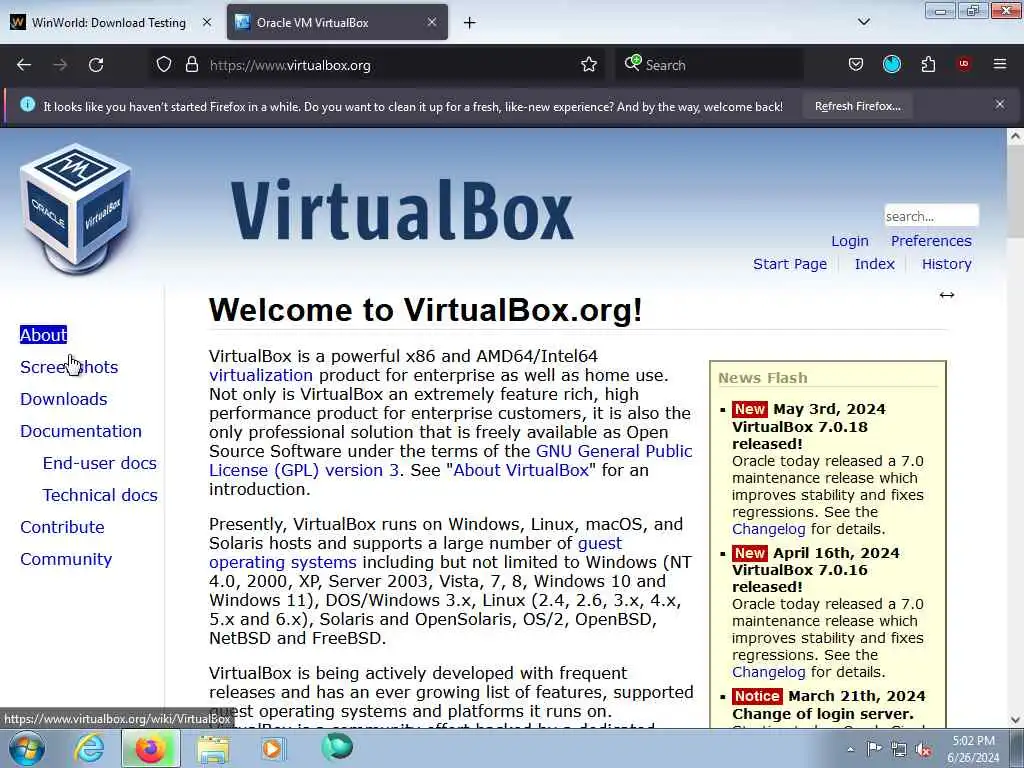Open the Contribute sidebar link
Image resolution: width=1024 pixels, height=768 pixels.
pyautogui.click(x=62, y=527)
